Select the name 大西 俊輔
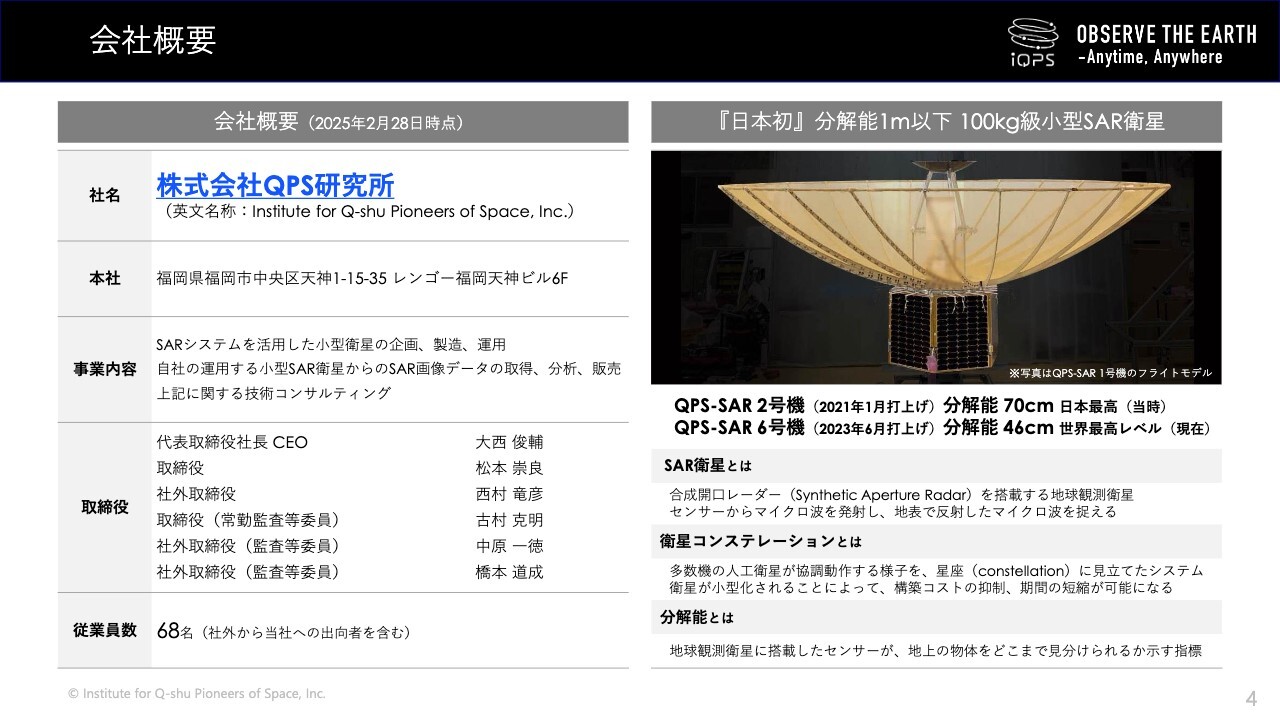 (x=509, y=442)
